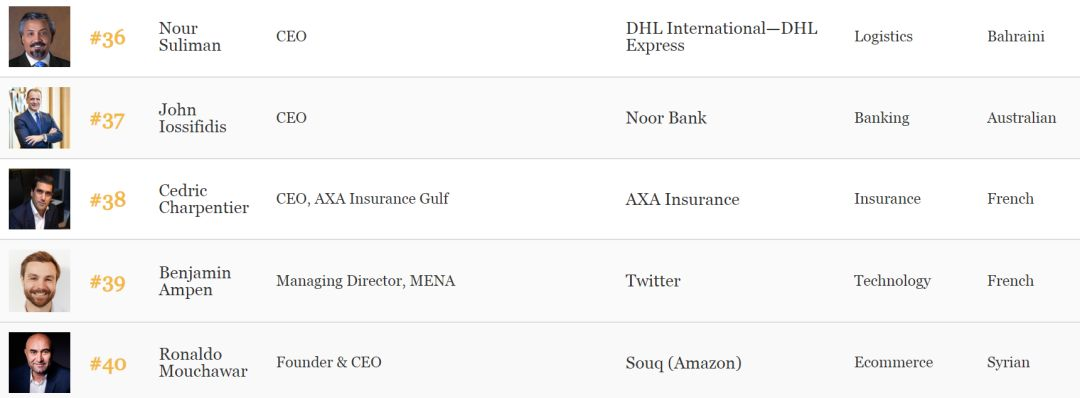Screen dimensions: 1080x398
Task: Click the name Ronaldo Mouchawar
Action: pos(203,362)
